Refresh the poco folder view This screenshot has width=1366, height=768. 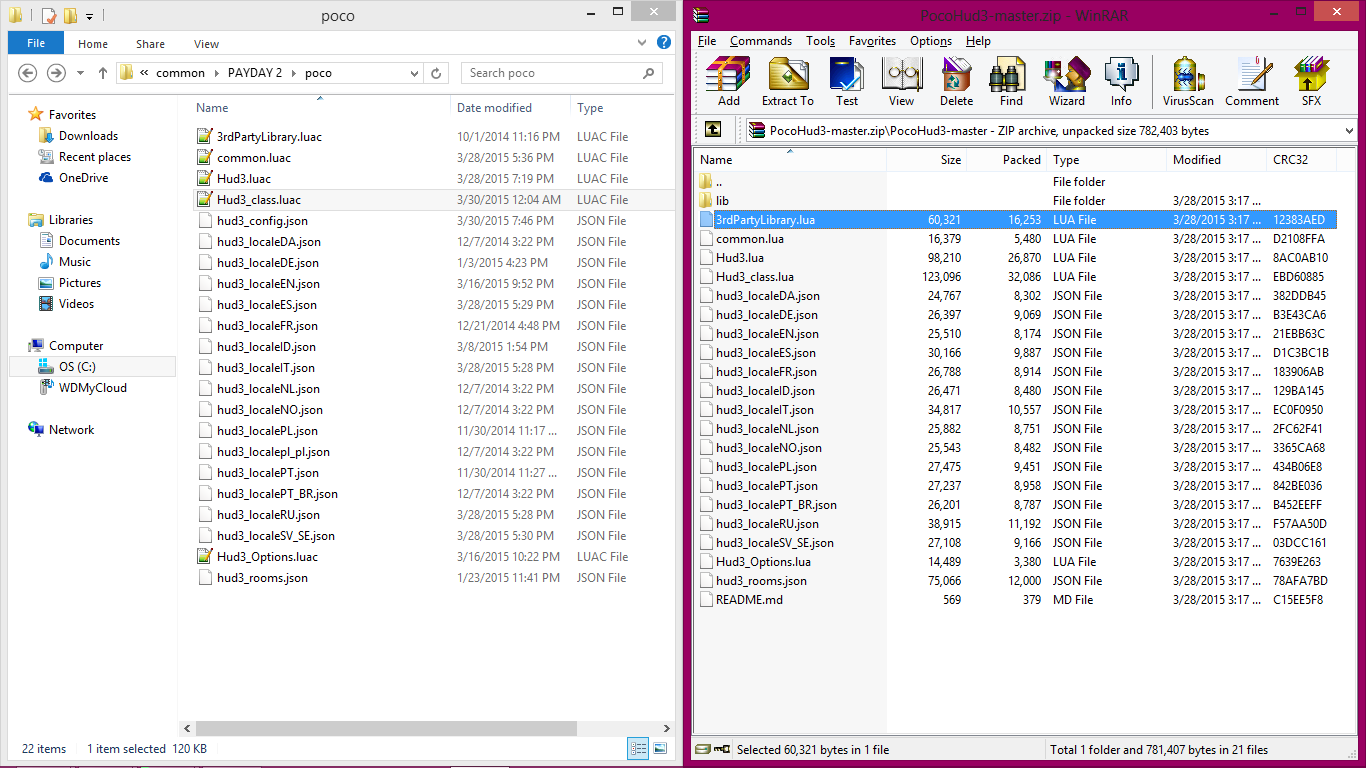point(436,73)
